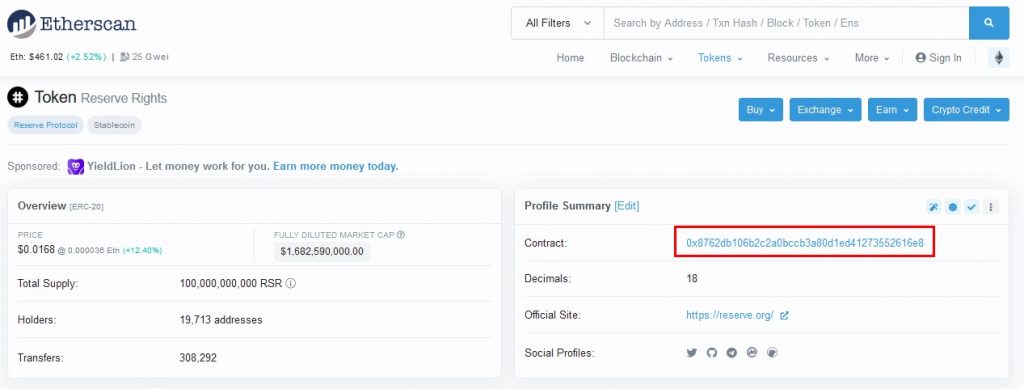Focus the search by address input field
Viewport: 1024px width, 389px height.
click(786, 23)
